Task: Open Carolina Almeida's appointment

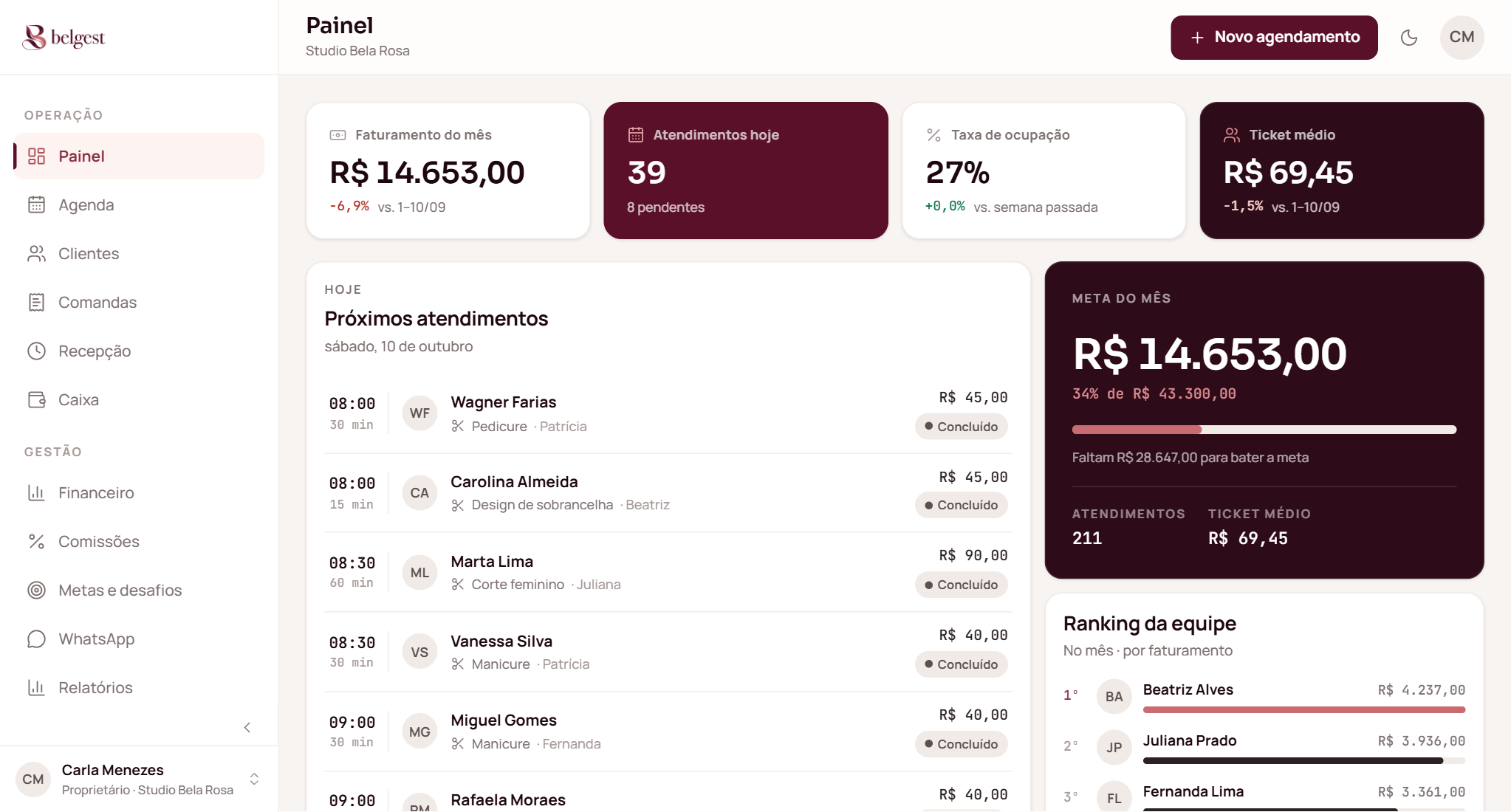Action: pyautogui.click(x=668, y=492)
